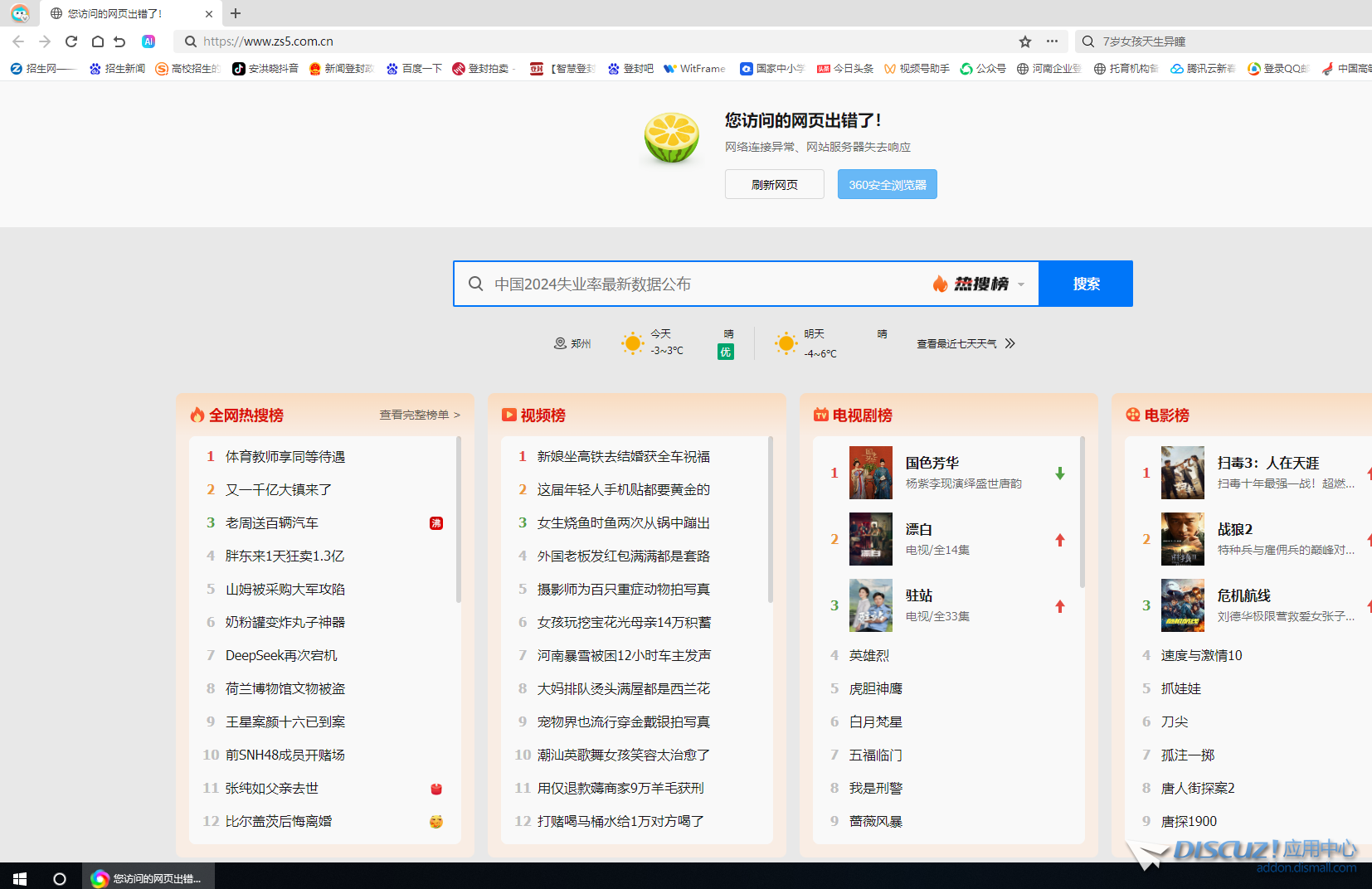Click the browser forward arrow
Screen dimensions: 1372x889
(45, 41)
